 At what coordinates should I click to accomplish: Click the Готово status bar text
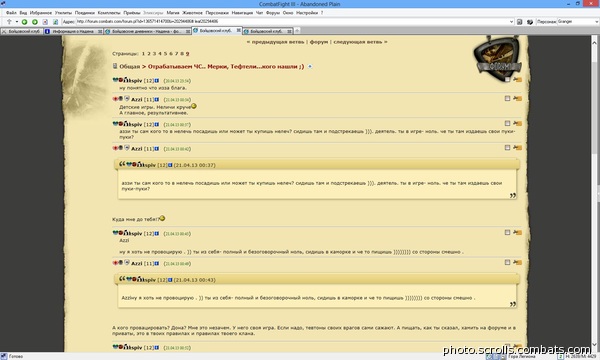coord(16,357)
